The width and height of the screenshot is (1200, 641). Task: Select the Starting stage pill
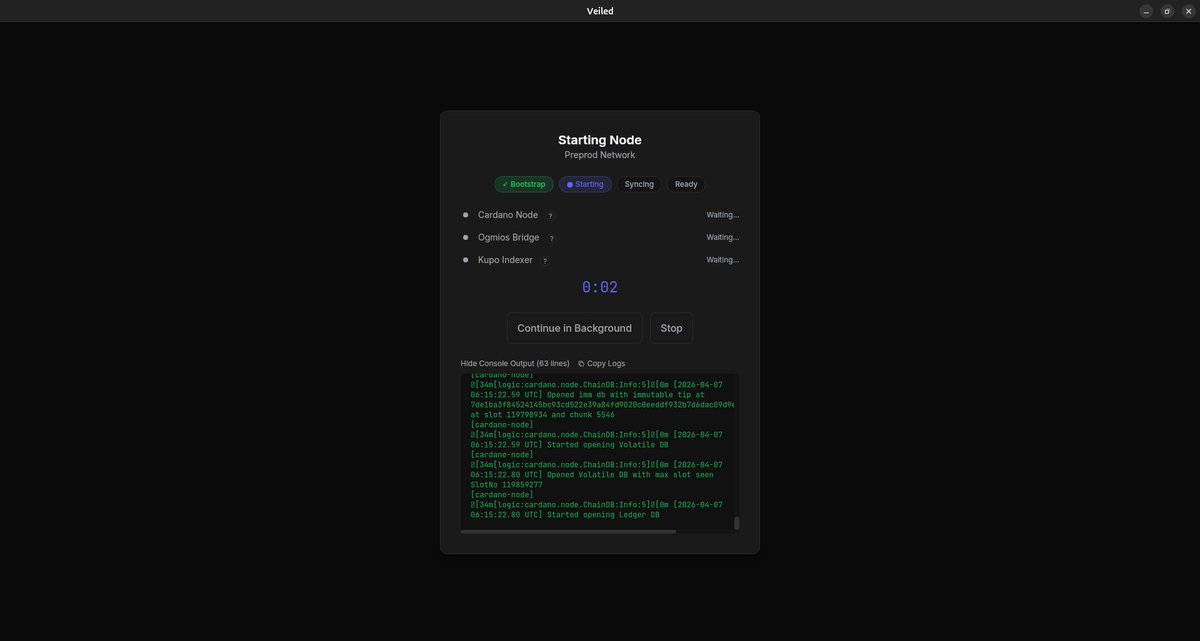click(x=585, y=184)
